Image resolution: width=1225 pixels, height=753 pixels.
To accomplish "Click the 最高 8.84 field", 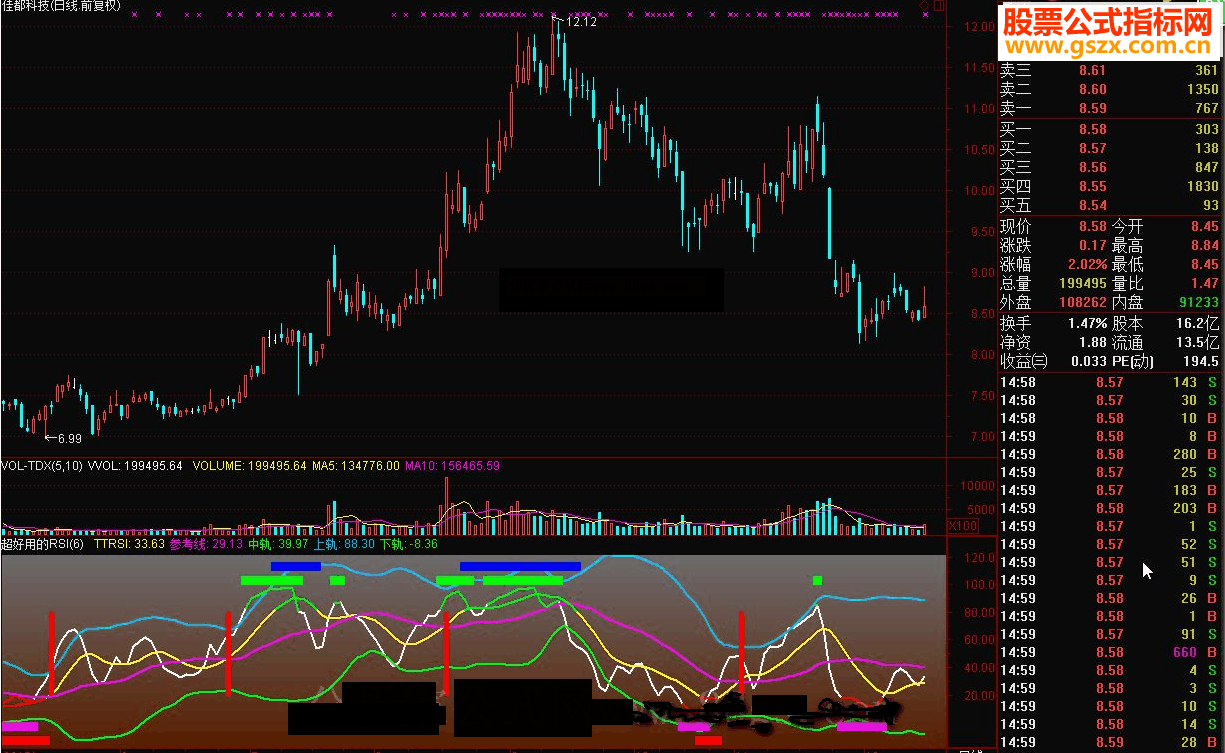I will click(1167, 246).
